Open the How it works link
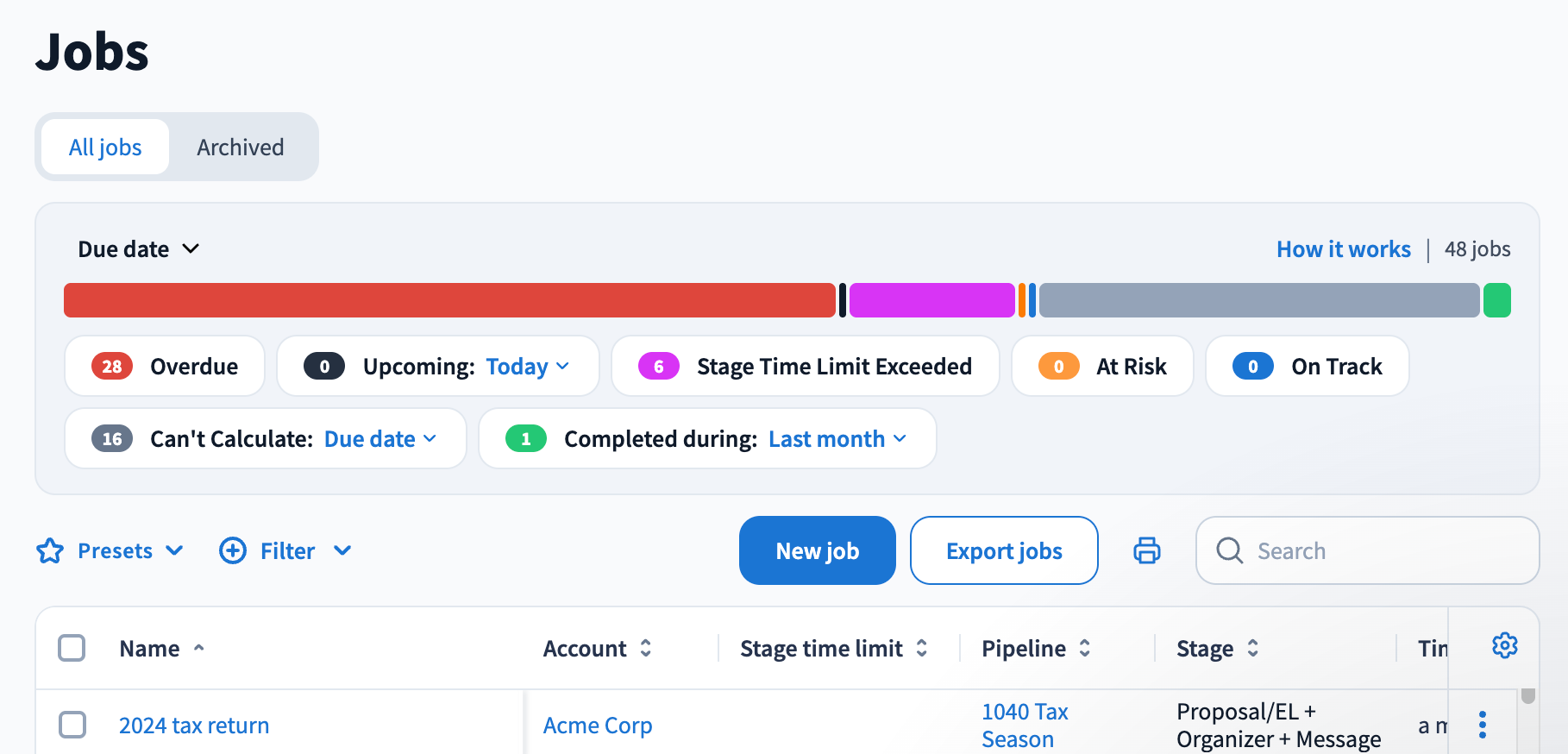Image resolution: width=1568 pixels, height=754 pixels. 1344,249
